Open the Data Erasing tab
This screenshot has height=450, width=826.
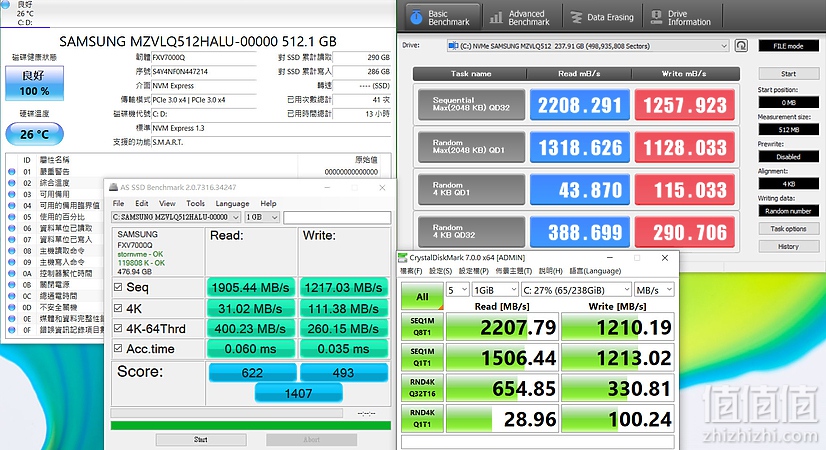pos(602,18)
